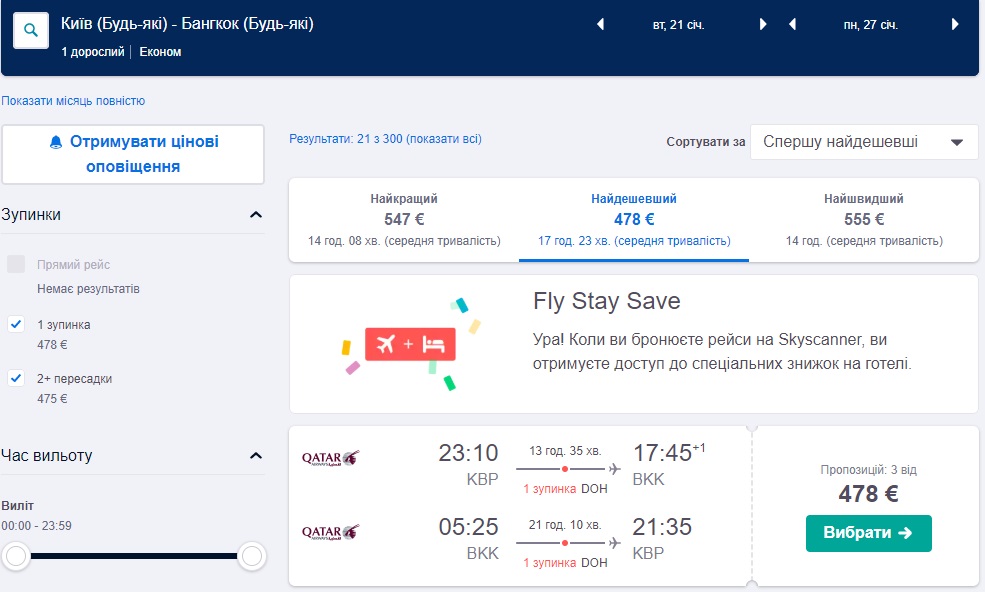Open the 'Спершу найдешевші' sort dropdown
Viewport: 985px width, 592px height.
pyautogui.click(x=864, y=142)
